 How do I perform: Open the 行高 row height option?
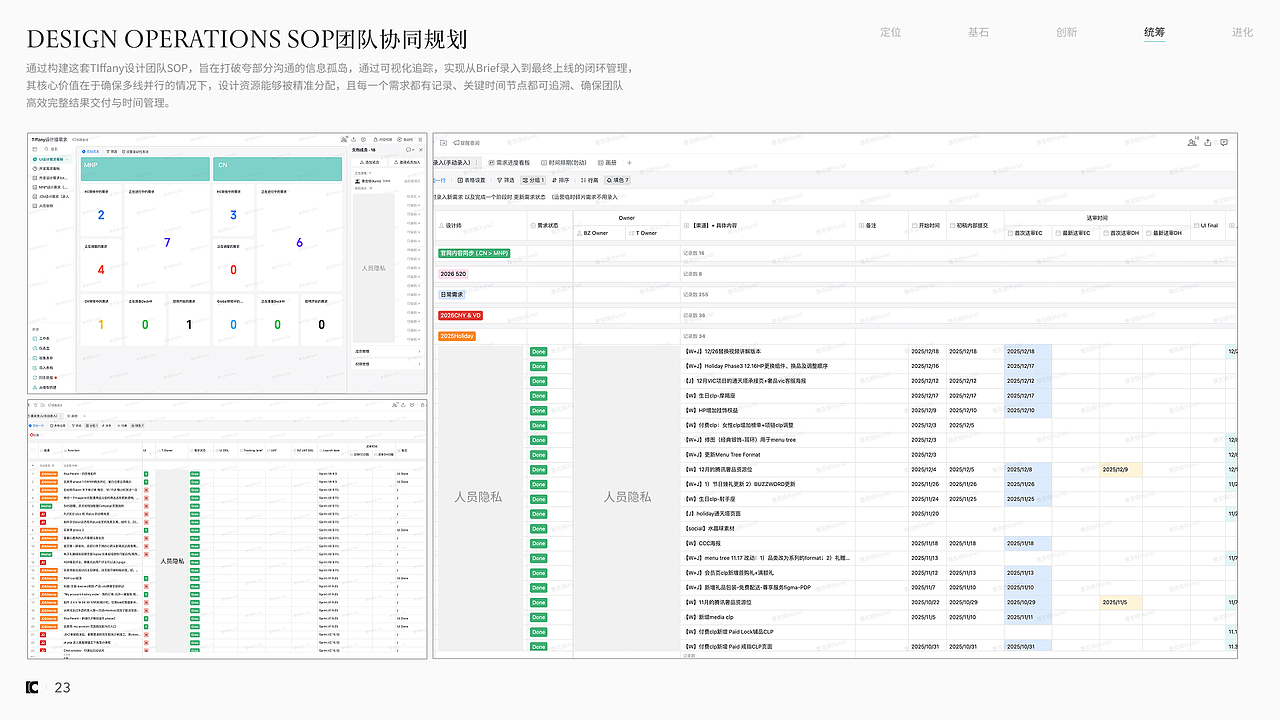pyautogui.click(x=589, y=180)
